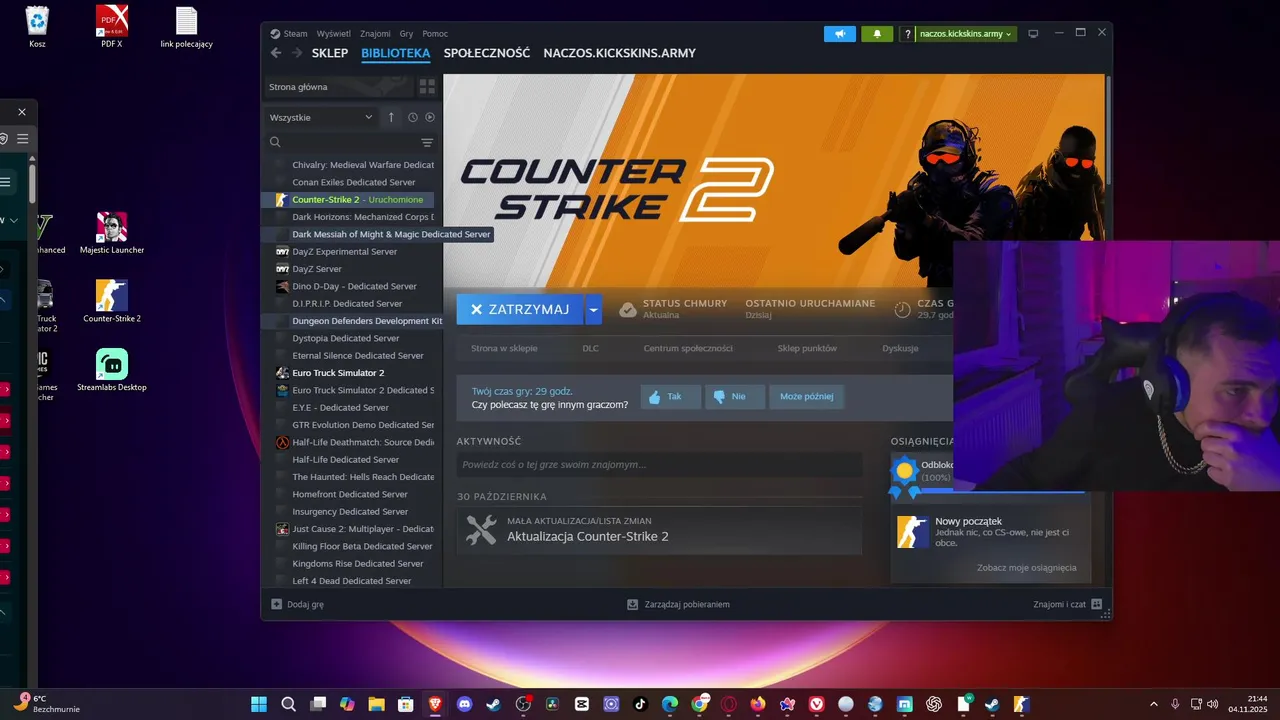Click the sort ascending arrow in library

(391, 117)
